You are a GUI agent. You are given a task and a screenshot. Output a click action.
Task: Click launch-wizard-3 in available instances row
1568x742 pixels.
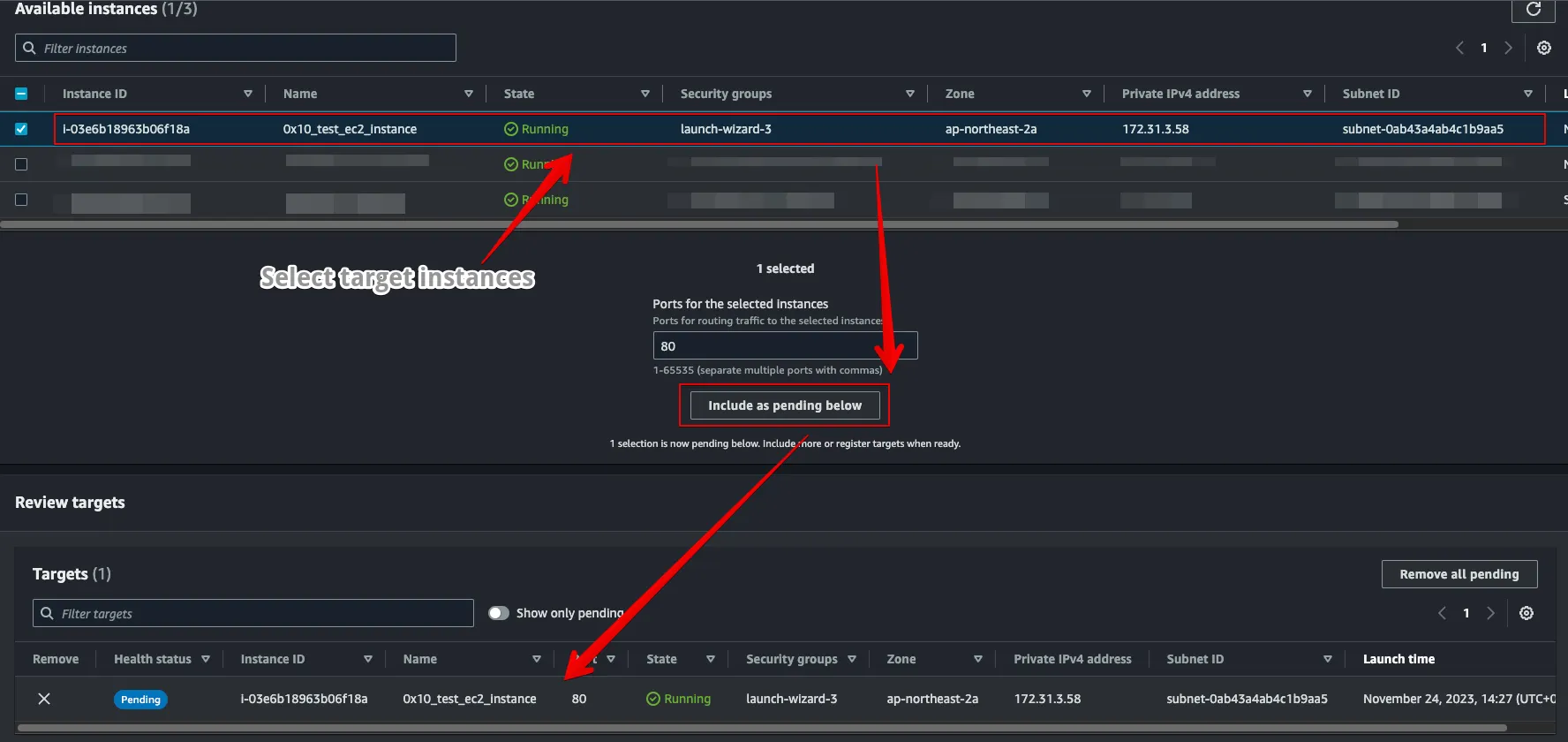[x=726, y=129]
